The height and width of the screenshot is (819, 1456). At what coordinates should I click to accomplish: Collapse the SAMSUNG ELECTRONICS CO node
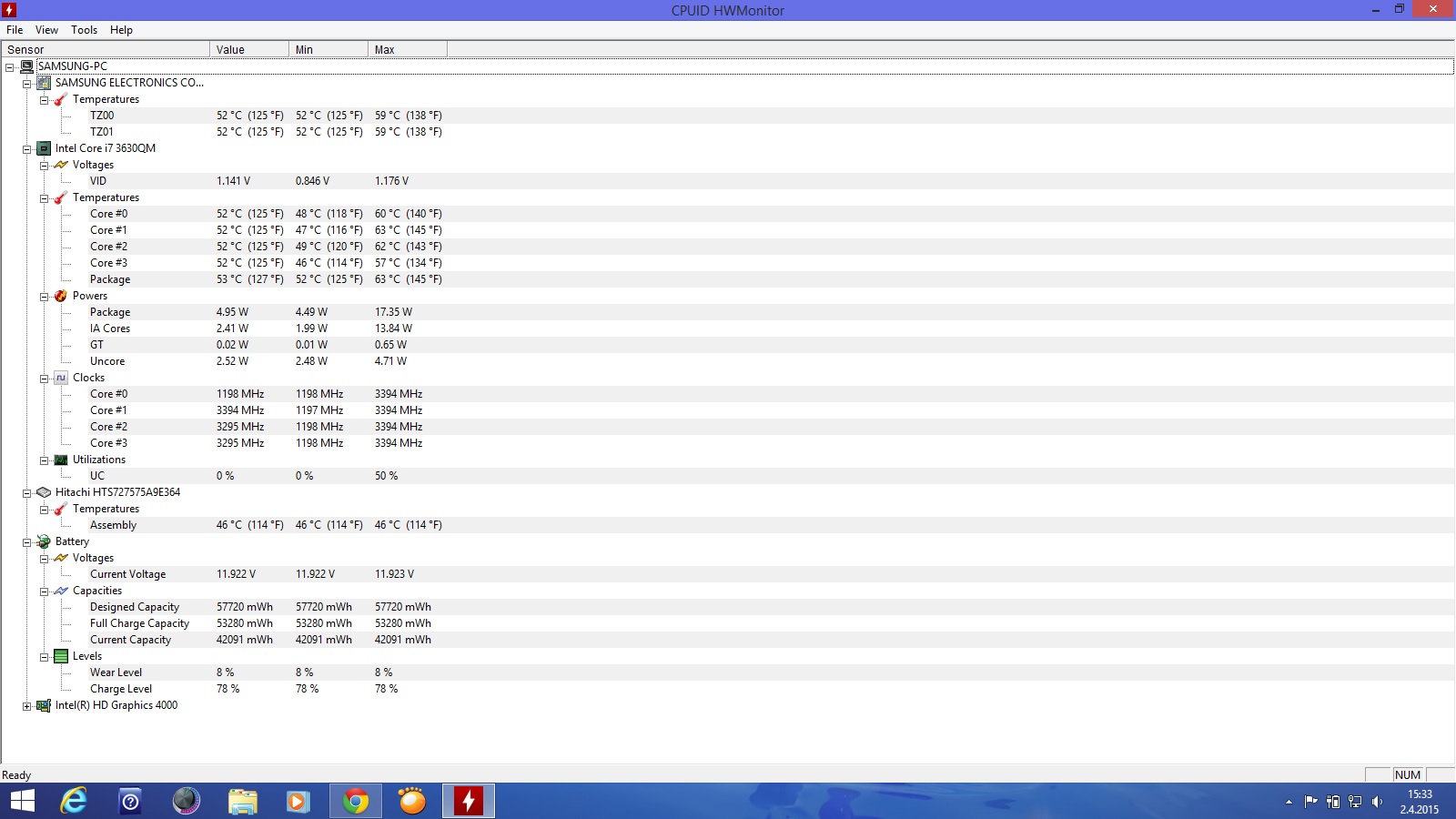[26, 83]
